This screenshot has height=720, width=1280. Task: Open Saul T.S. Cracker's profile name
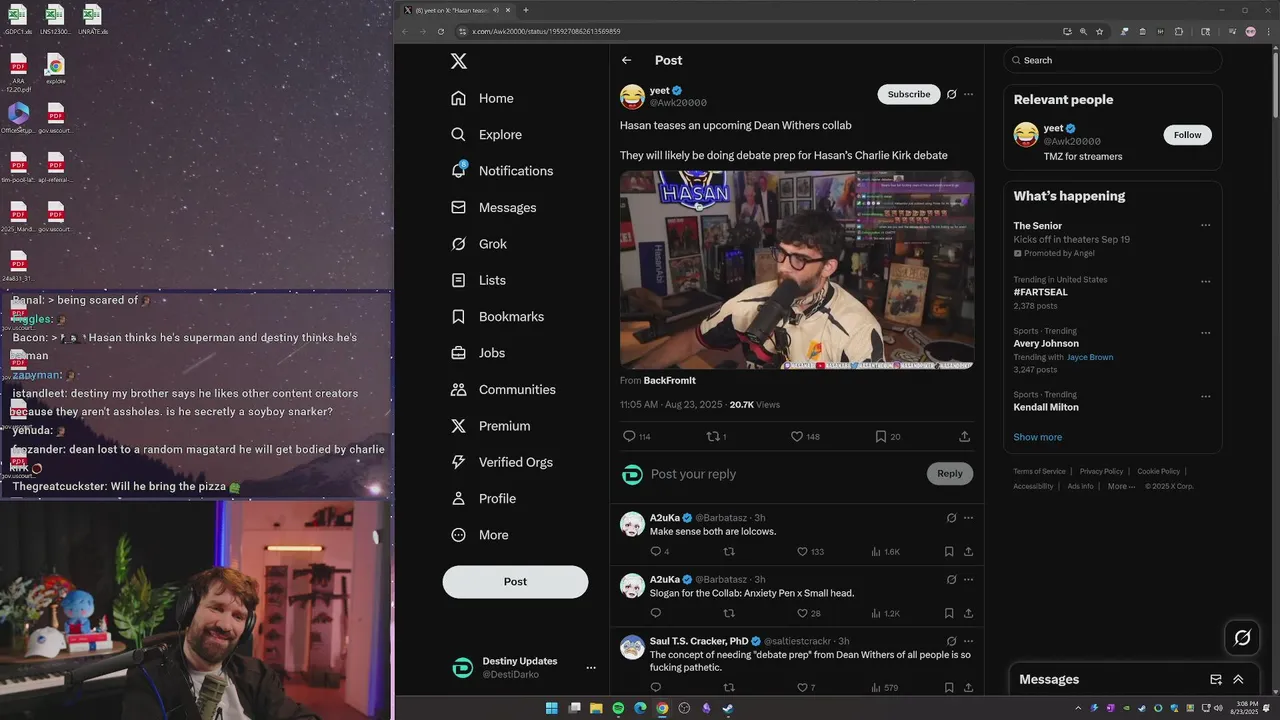click(699, 641)
